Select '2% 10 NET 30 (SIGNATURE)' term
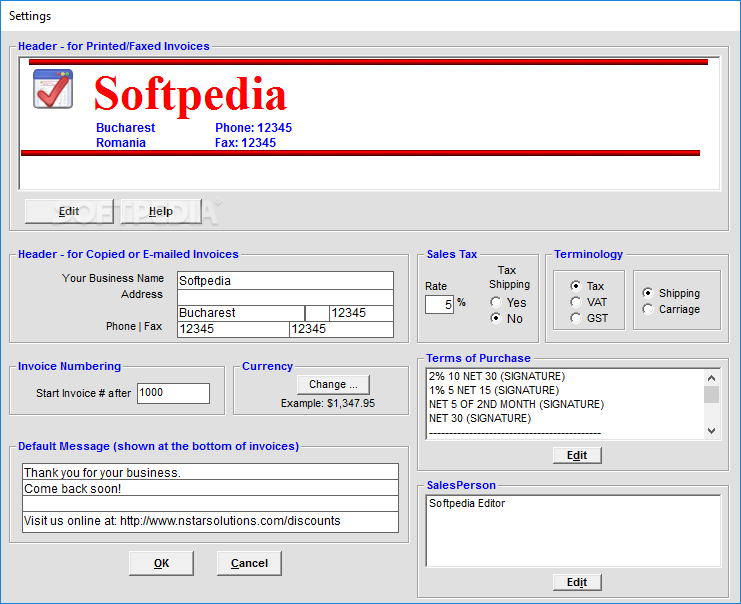 497,376
